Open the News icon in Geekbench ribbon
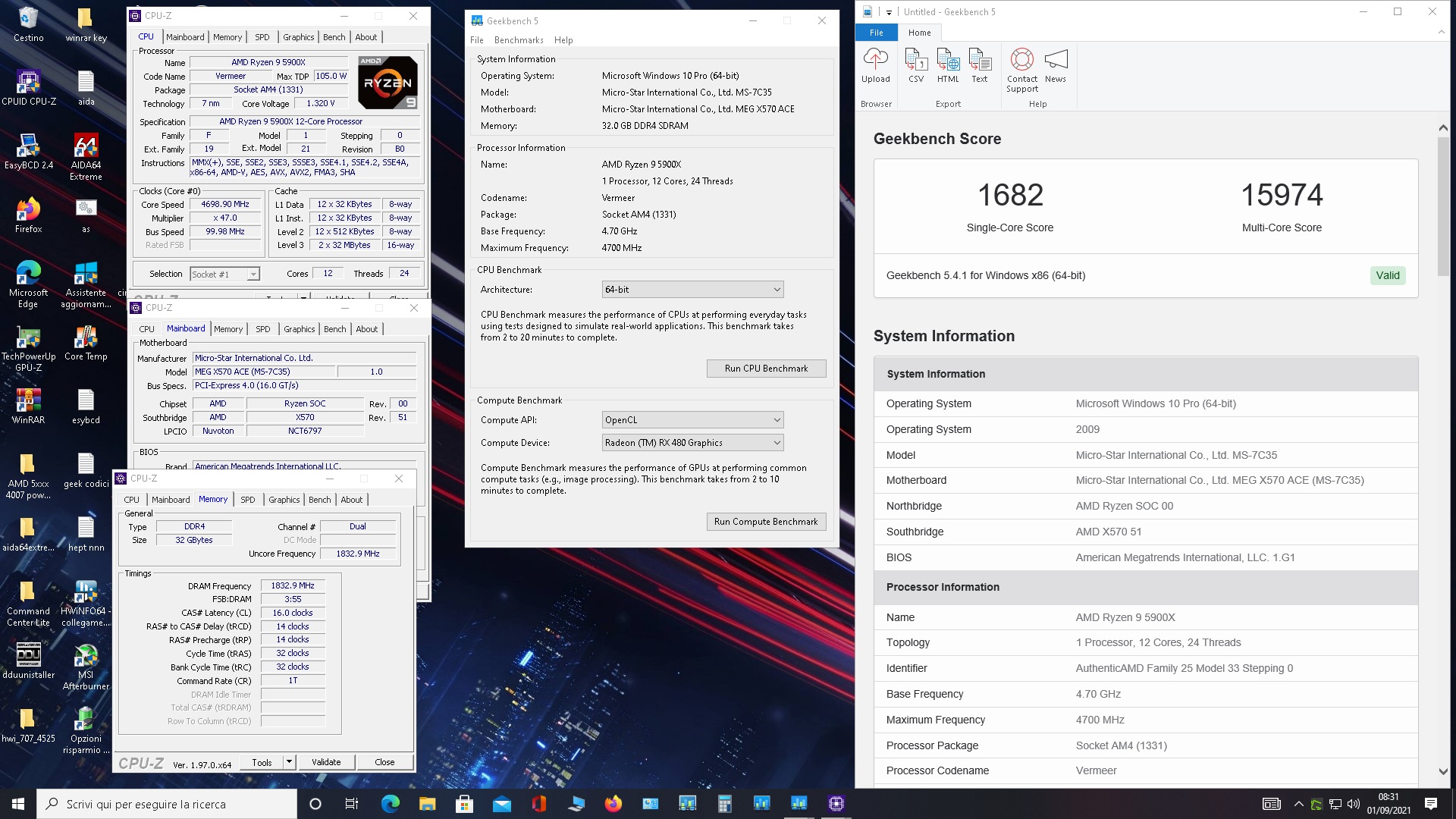 coord(1055,65)
